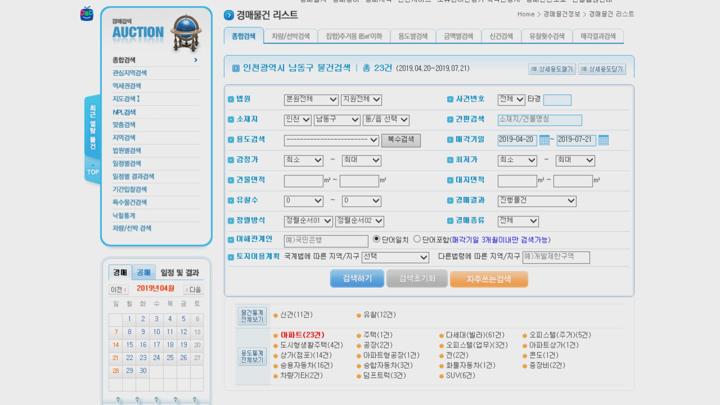The width and height of the screenshot is (720, 405).
Task: Open the 최저가 최대 dropdown
Action: click(575, 160)
